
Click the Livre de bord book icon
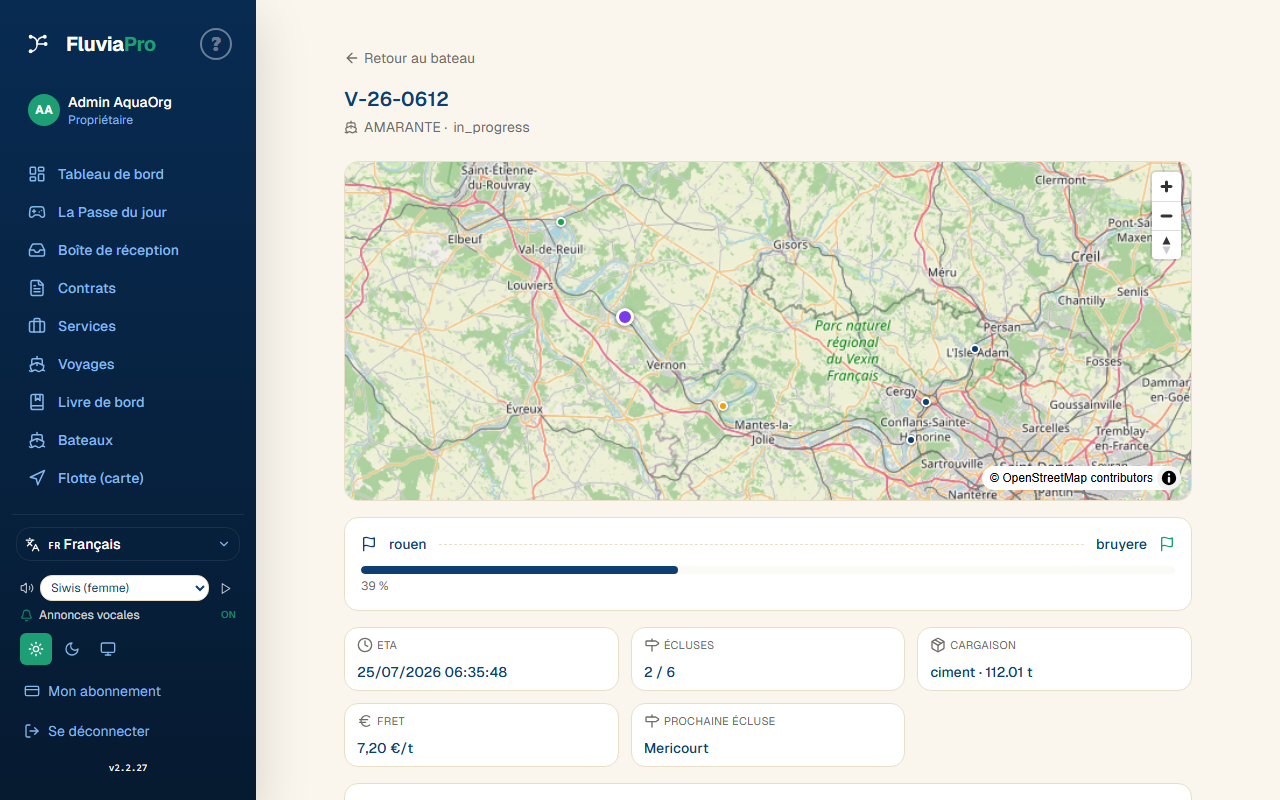pyautogui.click(x=37, y=402)
